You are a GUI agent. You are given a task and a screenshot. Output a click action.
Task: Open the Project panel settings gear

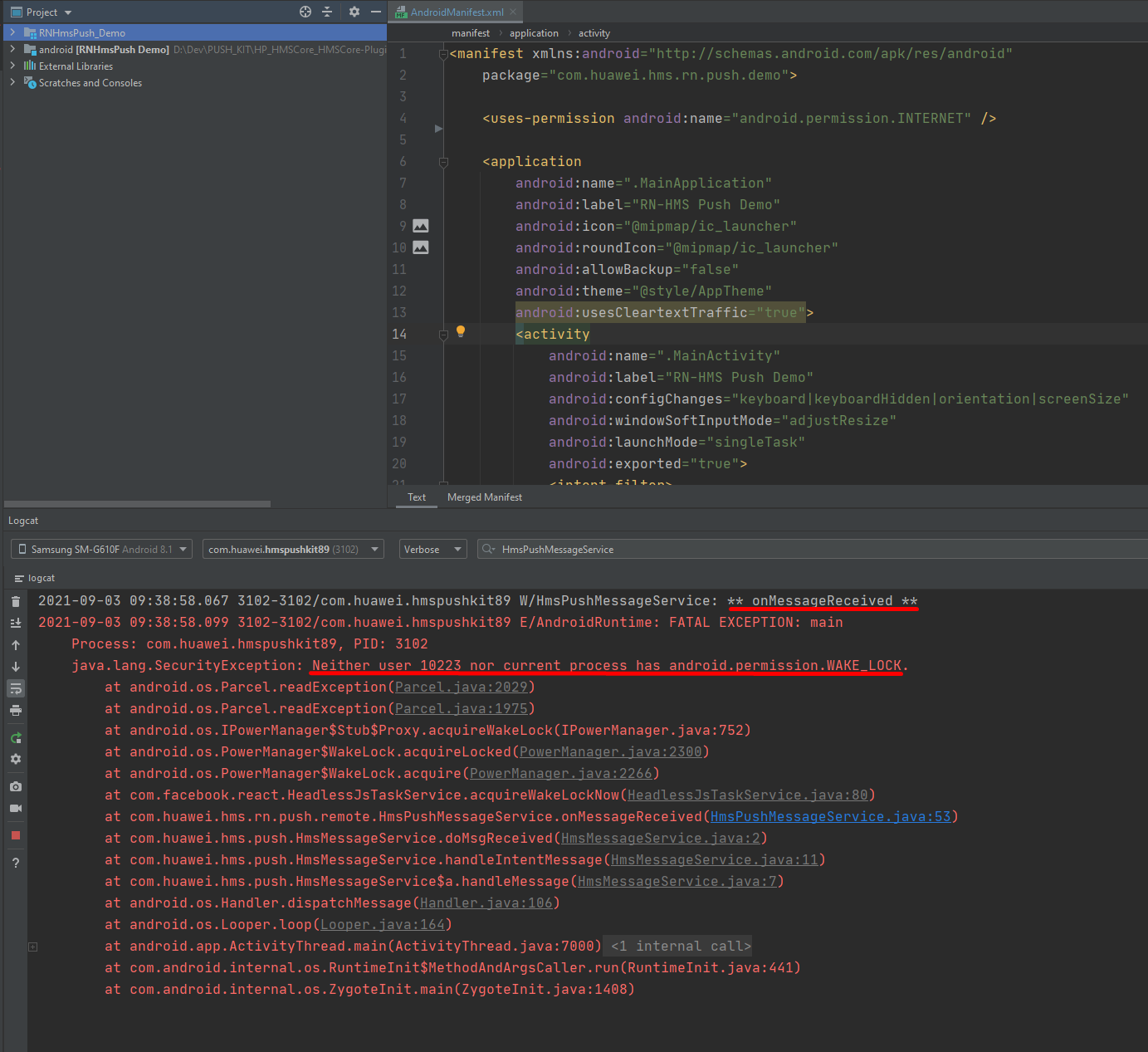click(x=354, y=12)
